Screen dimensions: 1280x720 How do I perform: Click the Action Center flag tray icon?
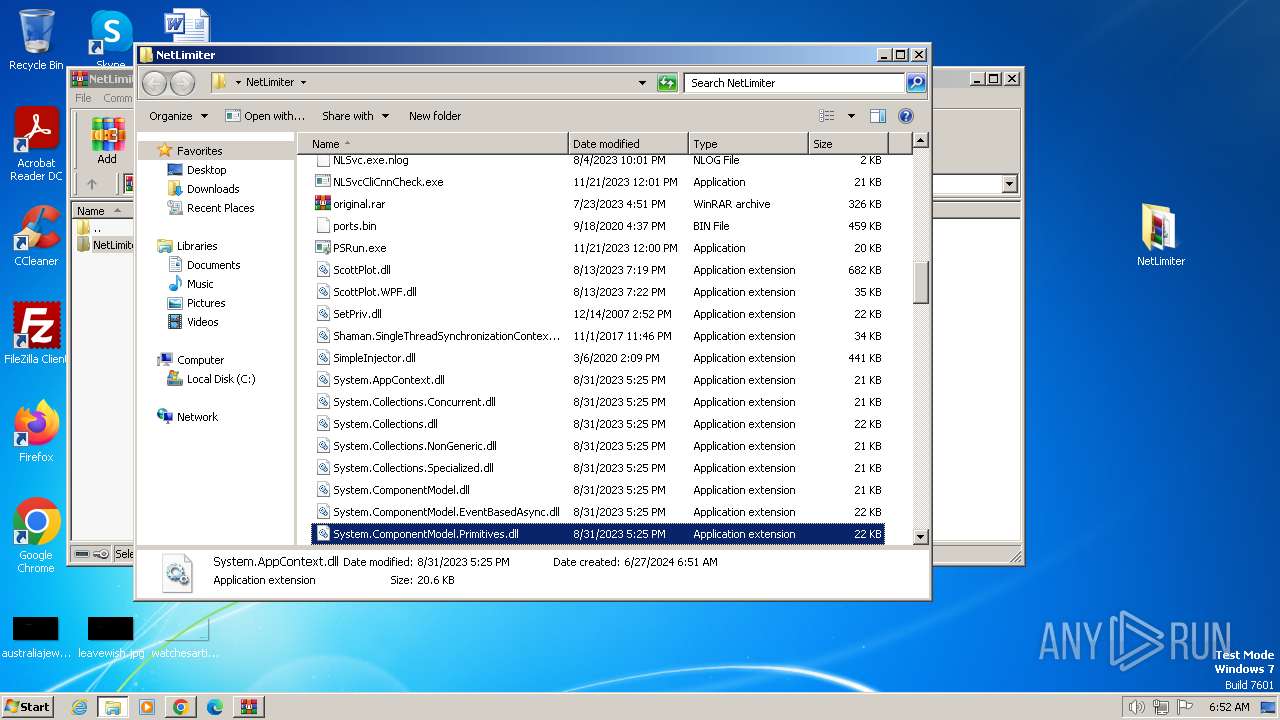(x=1185, y=707)
